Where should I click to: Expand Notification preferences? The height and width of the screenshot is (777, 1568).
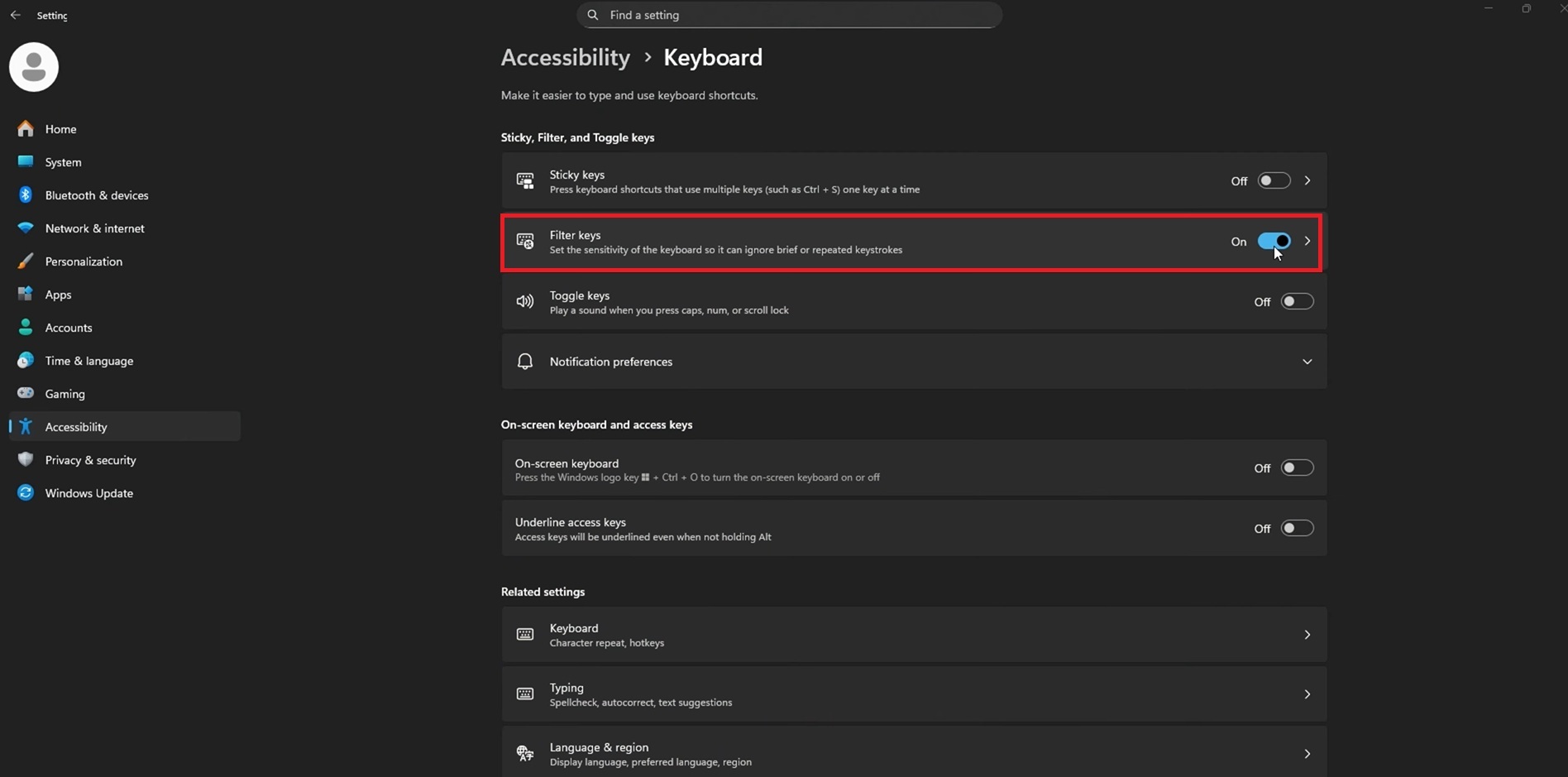1307,361
